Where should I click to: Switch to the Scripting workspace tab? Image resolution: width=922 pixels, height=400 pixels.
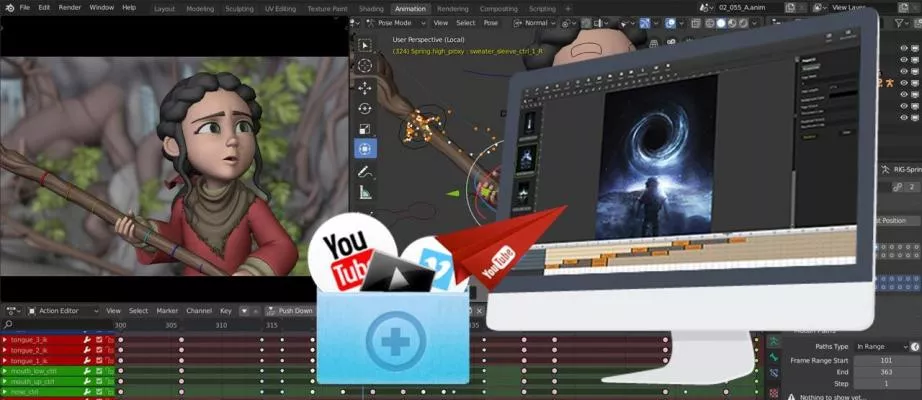pyautogui.click(x=542, y=9)
